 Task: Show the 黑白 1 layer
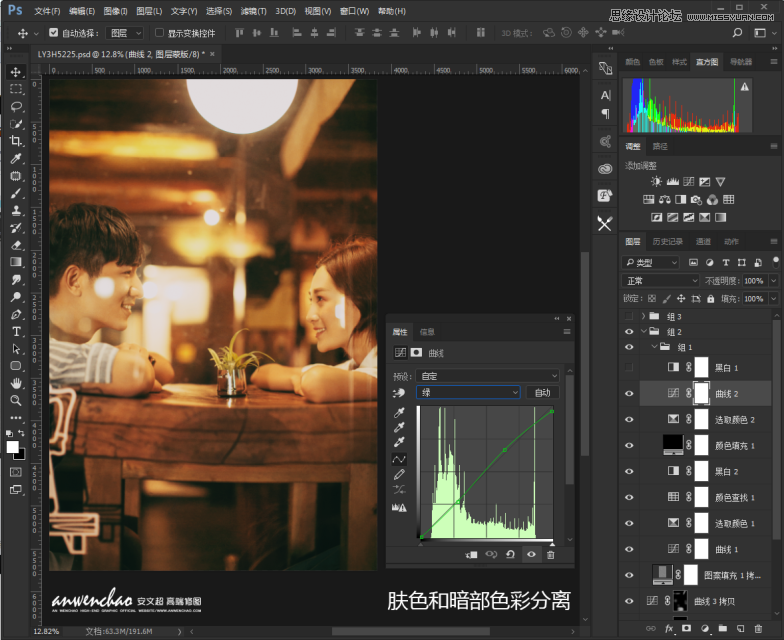click(x=629, y=368)
